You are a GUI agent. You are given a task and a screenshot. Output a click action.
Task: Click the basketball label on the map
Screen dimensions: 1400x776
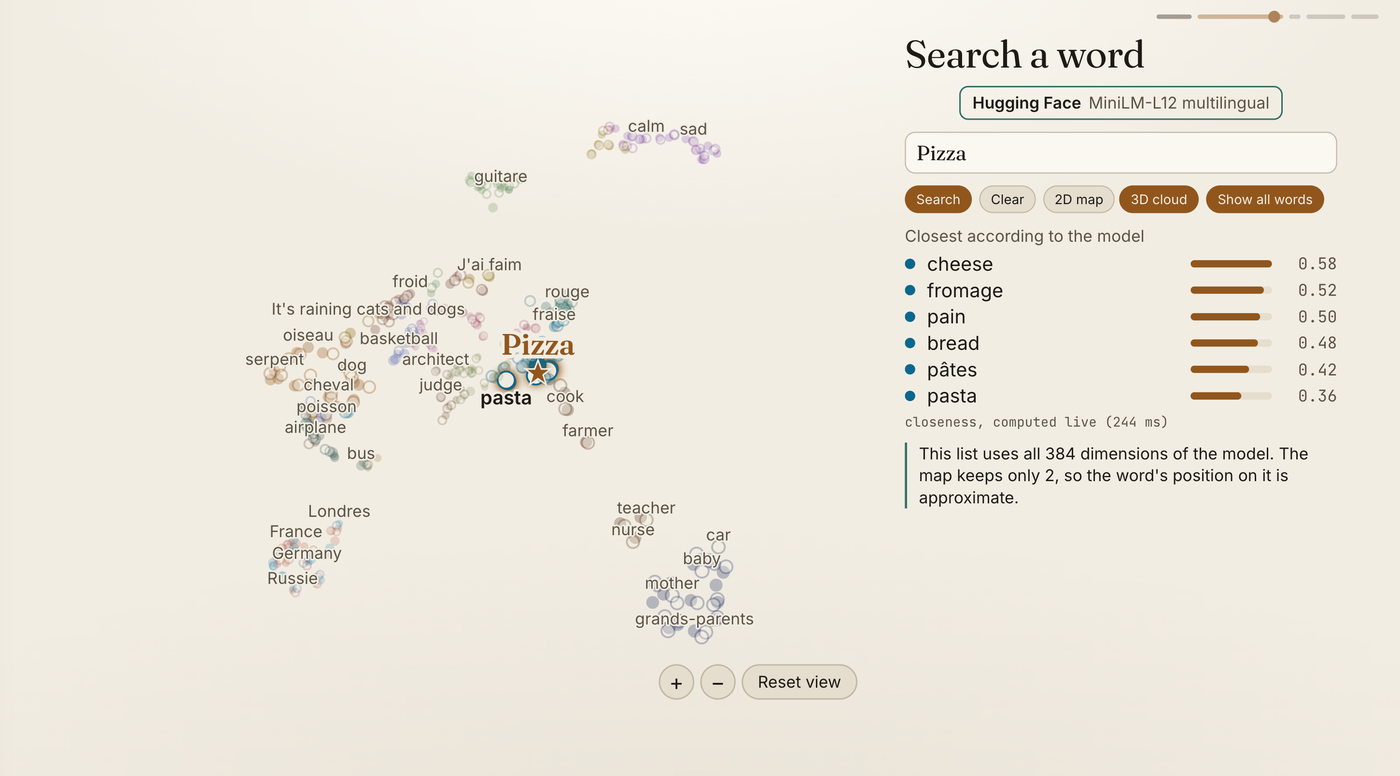tap(399, 339)
